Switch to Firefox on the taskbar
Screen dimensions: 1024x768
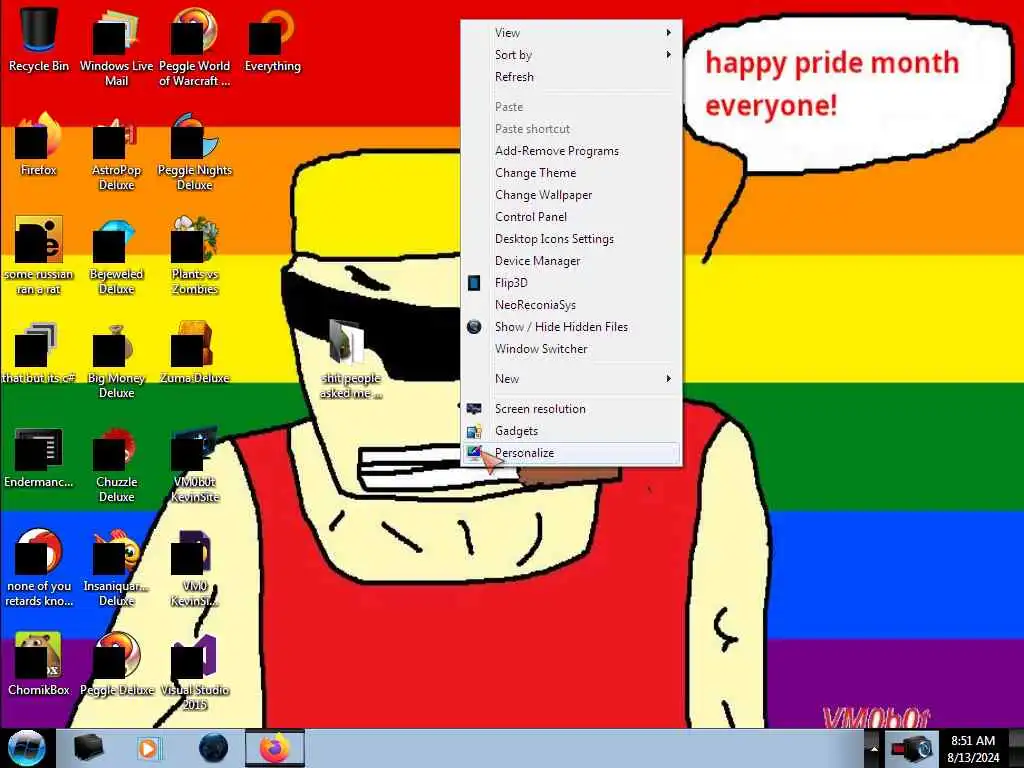tap(274, 748)
